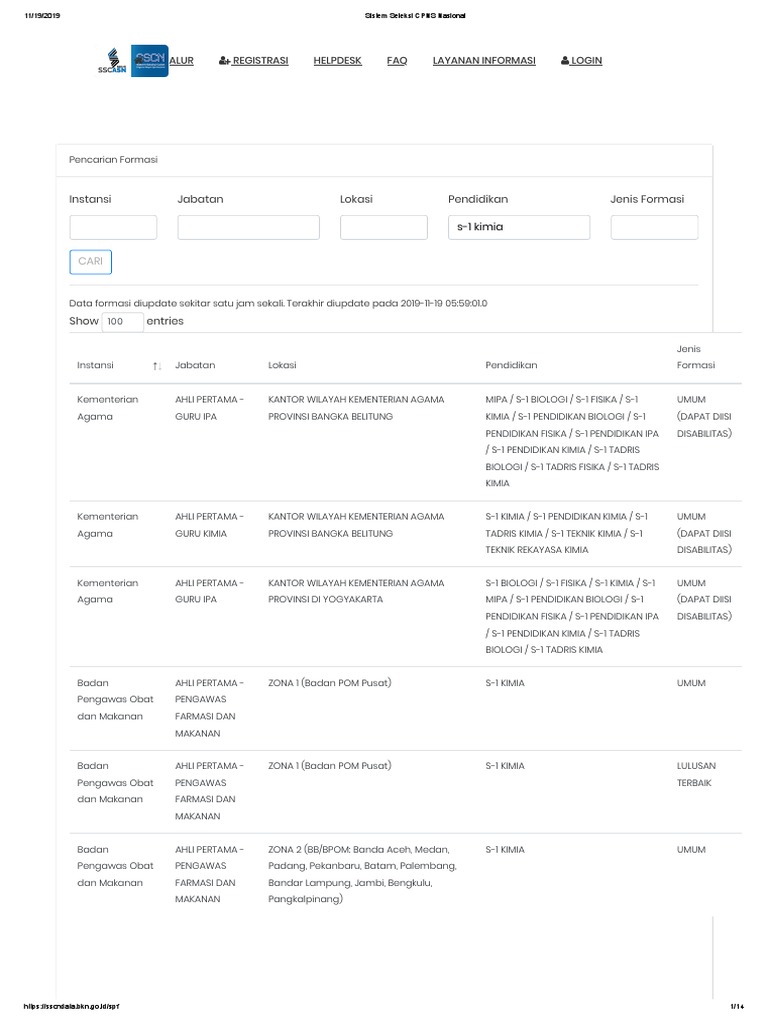Sort by the Jabatan column header

(x=195, y=365)
